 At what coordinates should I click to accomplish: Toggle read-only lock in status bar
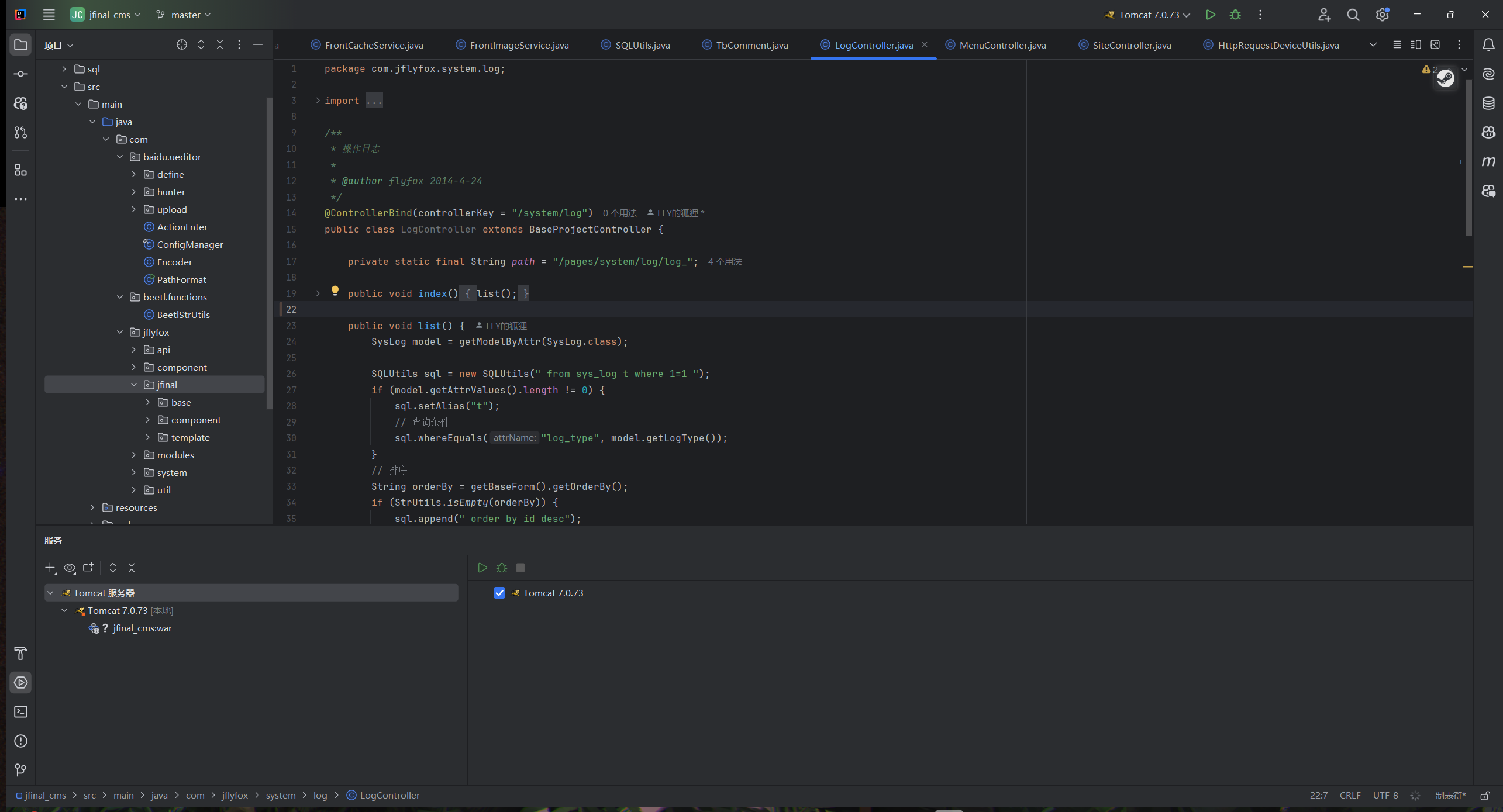tap(1485, 796)
